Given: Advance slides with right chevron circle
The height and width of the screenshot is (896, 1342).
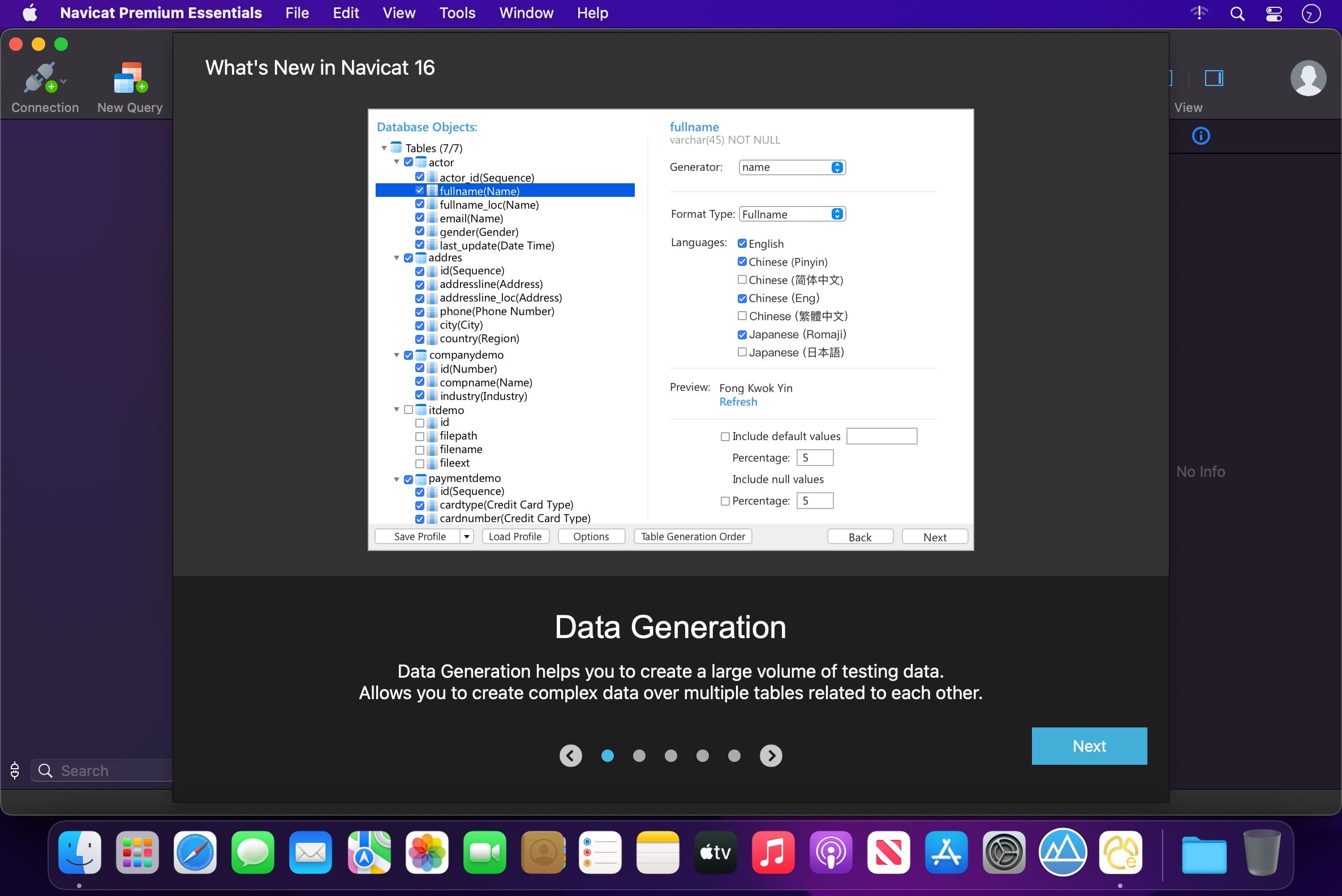Looking at the screenshot, I should point(771,755).
